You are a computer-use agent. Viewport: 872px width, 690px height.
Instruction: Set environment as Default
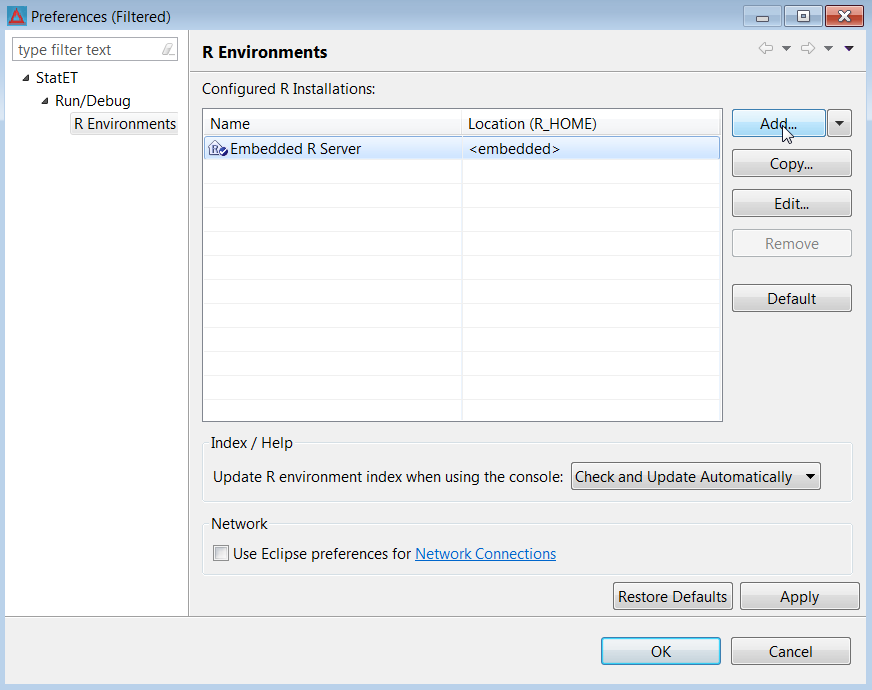(x=791, y=299)
